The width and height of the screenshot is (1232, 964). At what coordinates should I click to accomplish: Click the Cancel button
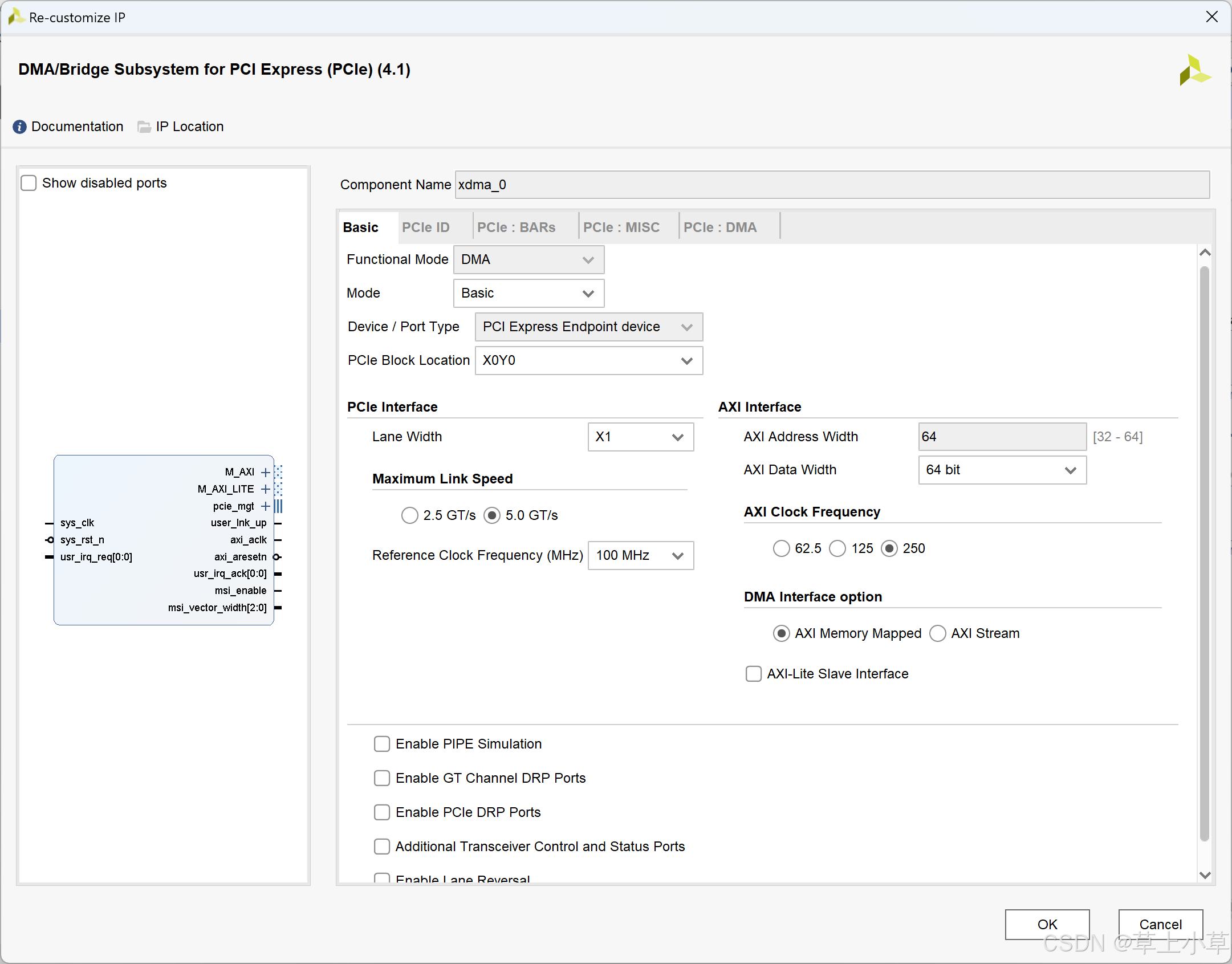[1160, 924]
